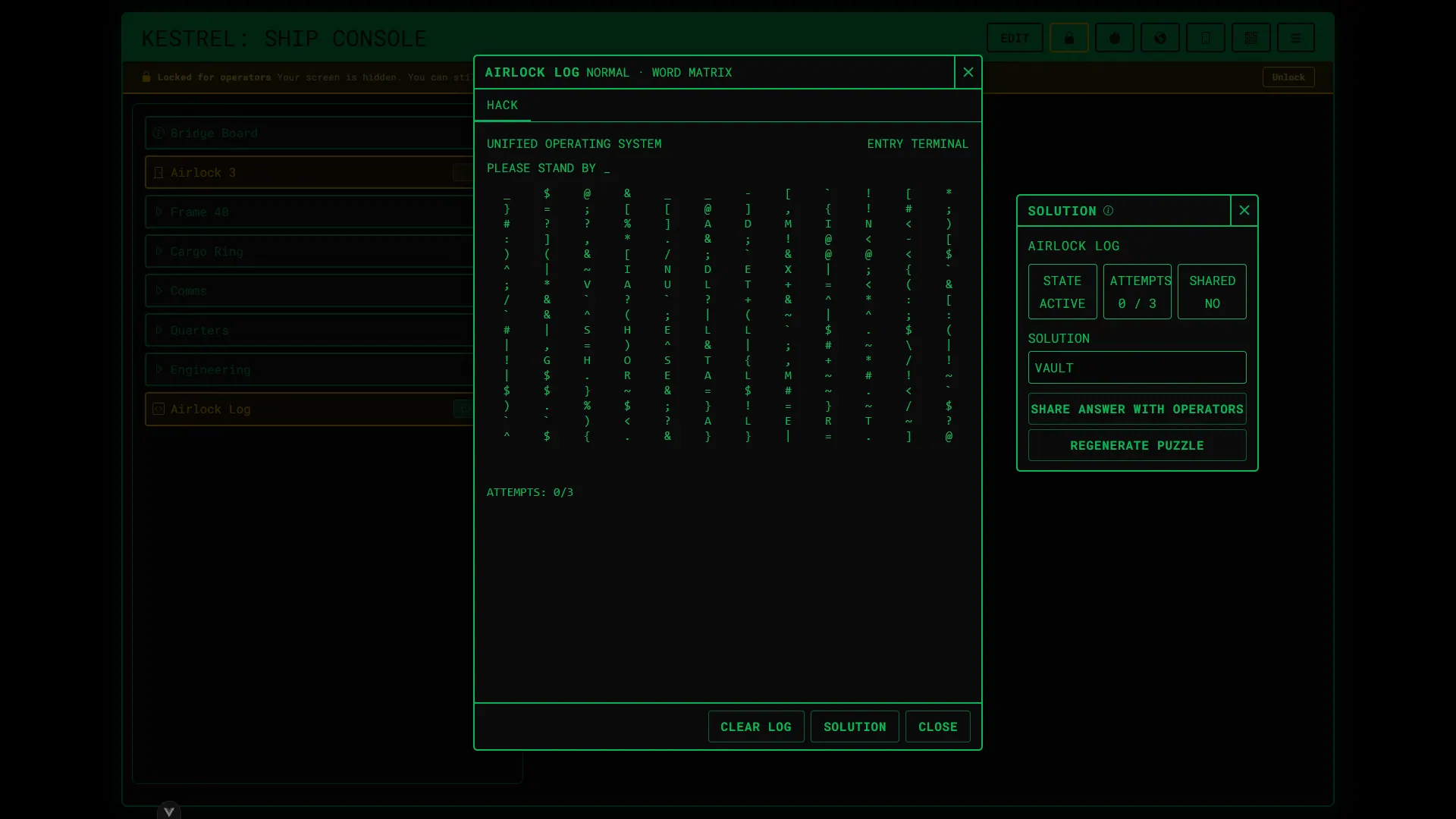The height and width of the screenshot is (819, 1456).
Task: Select the STATE ACTIVE status box
Action: 1062,292
